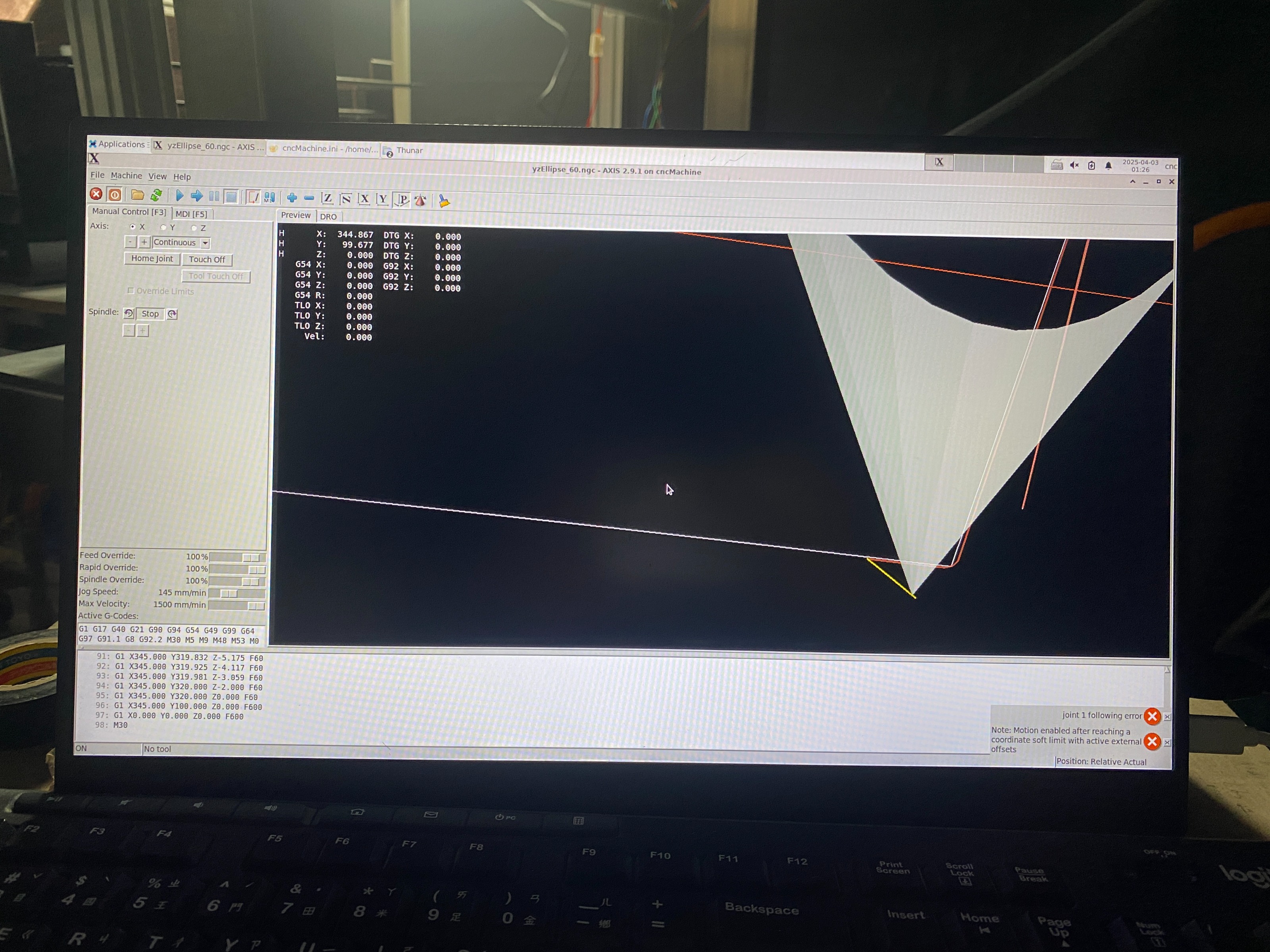Adjust the Spindle Override slider

click(x=237, y=581)
